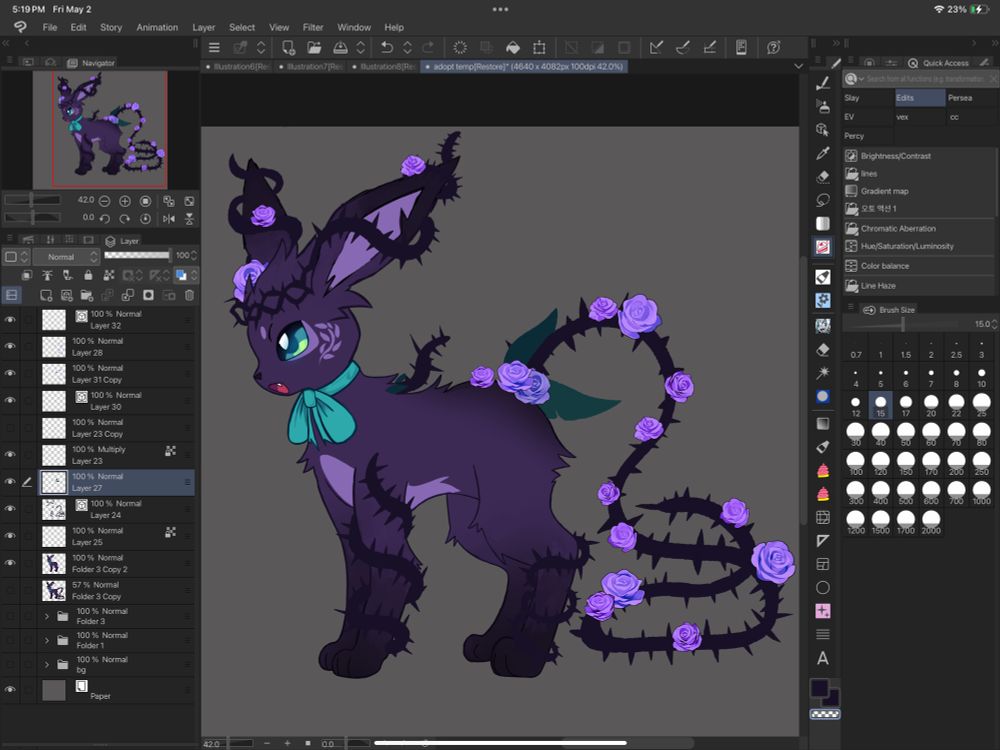This screenshot has width=1000, height=750.
Task: Click the new raster layer icon
Action: pos(46,295)
